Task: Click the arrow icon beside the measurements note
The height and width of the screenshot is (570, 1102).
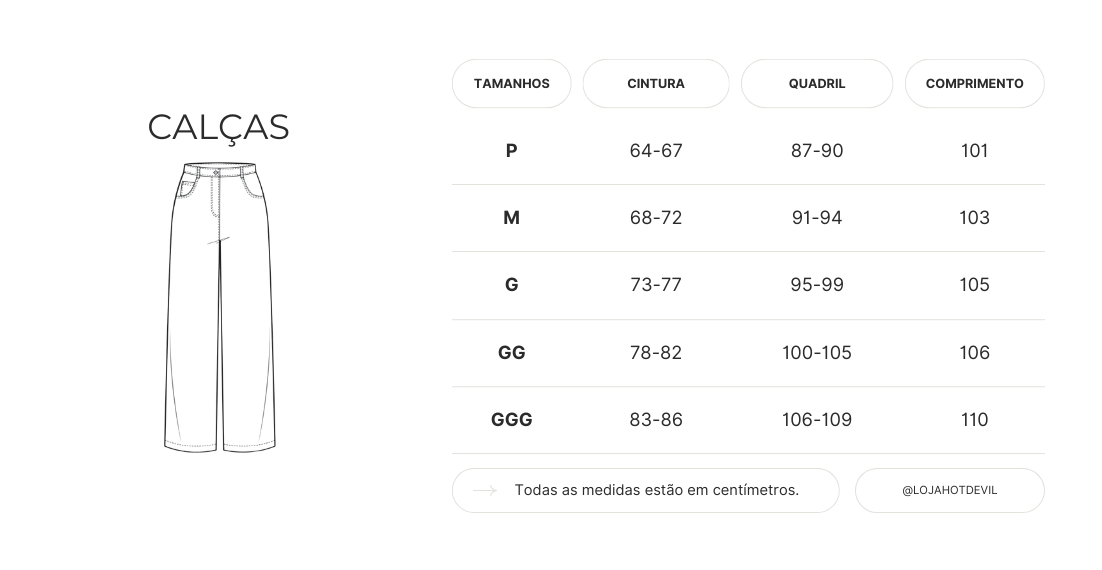Action: 485,491
